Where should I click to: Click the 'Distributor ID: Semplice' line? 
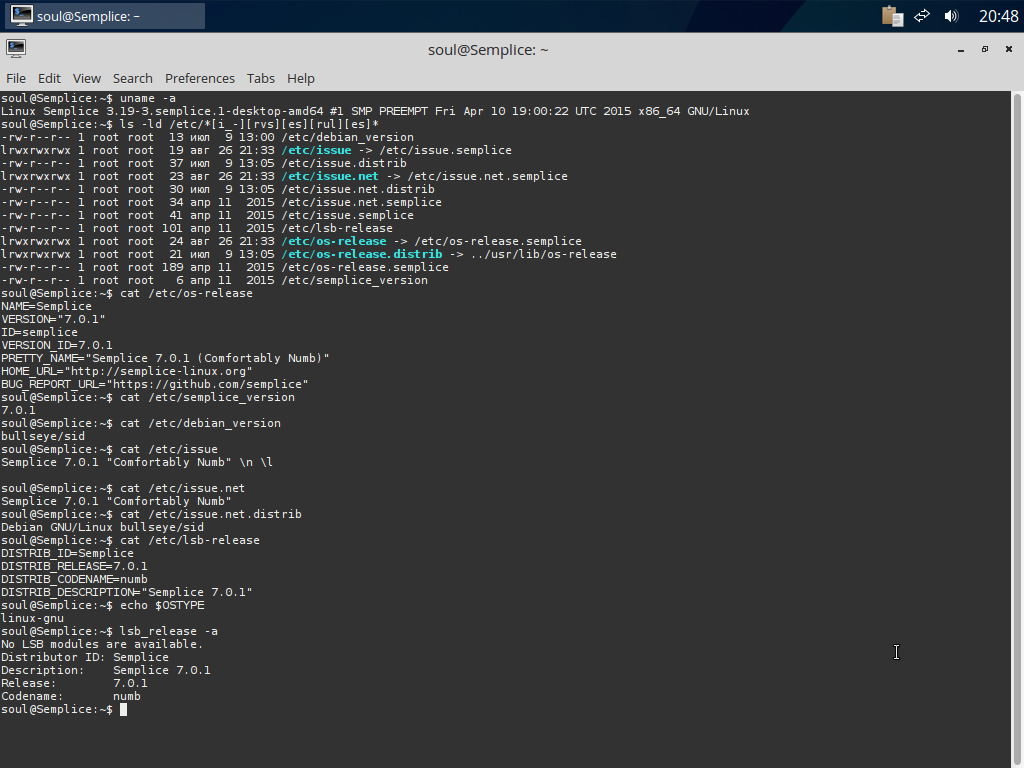[x=85, y=657]
